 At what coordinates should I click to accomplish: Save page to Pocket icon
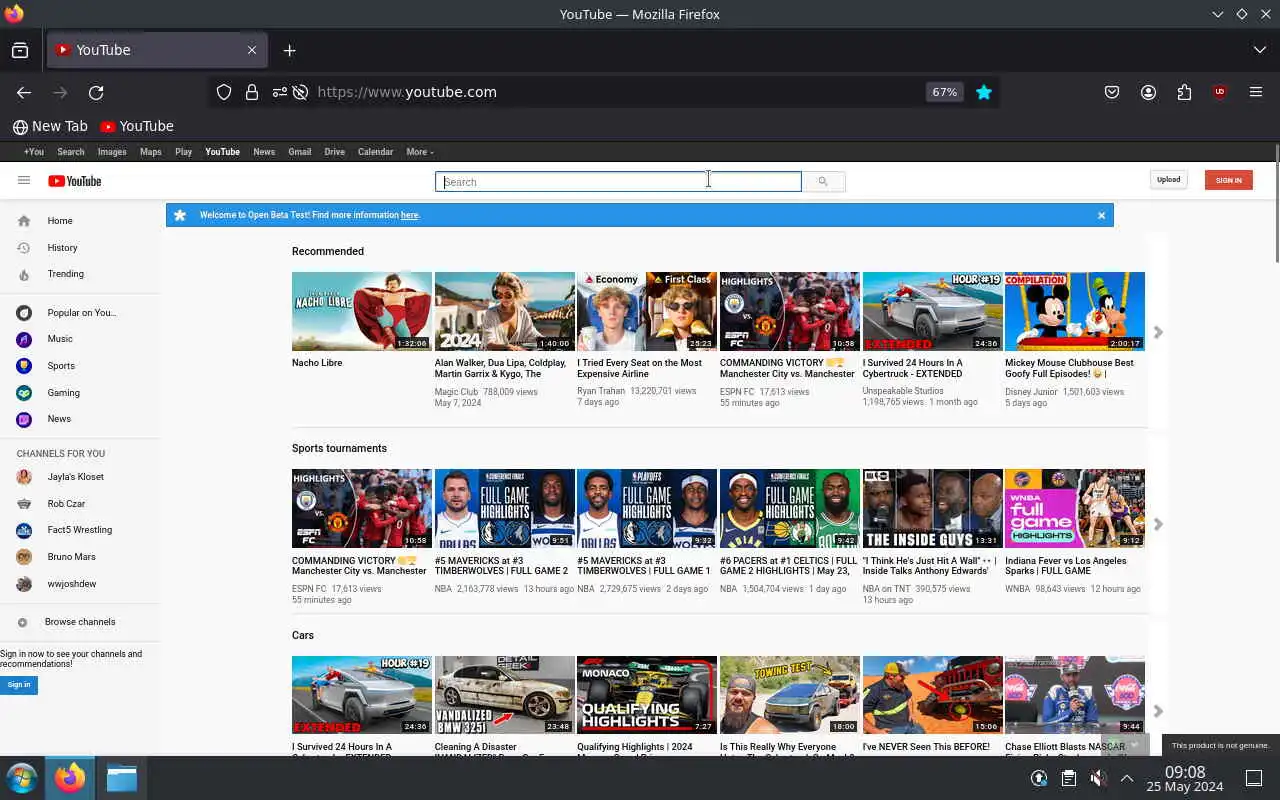point(1112,92)
